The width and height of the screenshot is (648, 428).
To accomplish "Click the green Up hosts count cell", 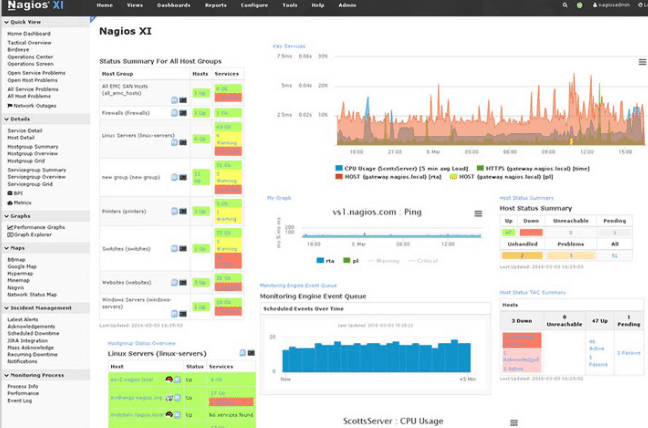I will click(508, 233).
